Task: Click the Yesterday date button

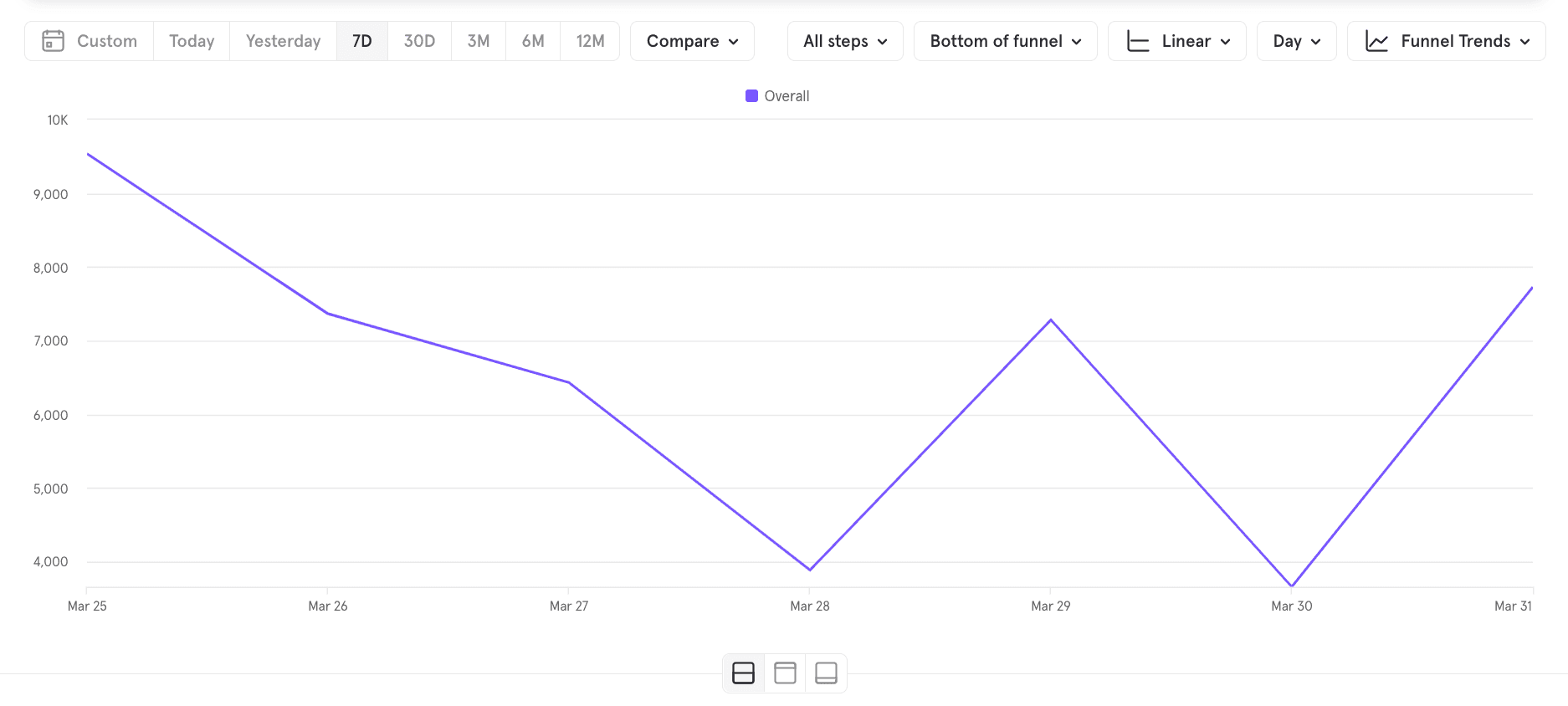Action: pos(283,41)
